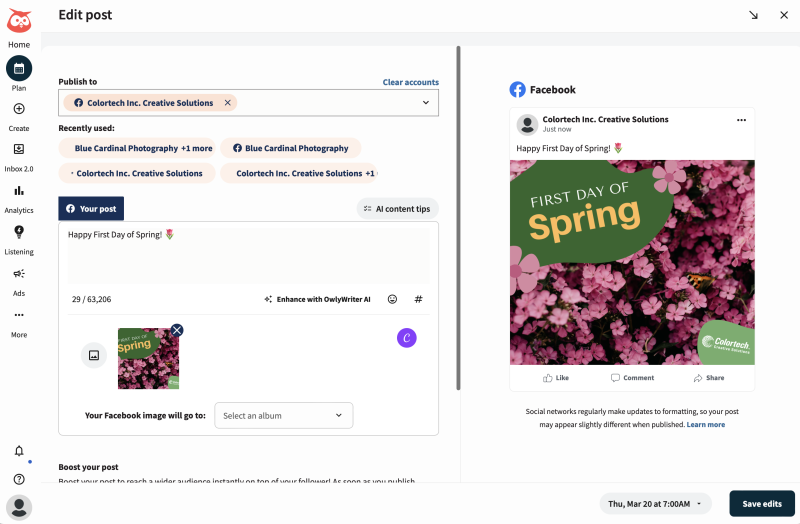Close the Edit post dialog
This screenshot has height=524, width=800.
[x=784, y=15]
